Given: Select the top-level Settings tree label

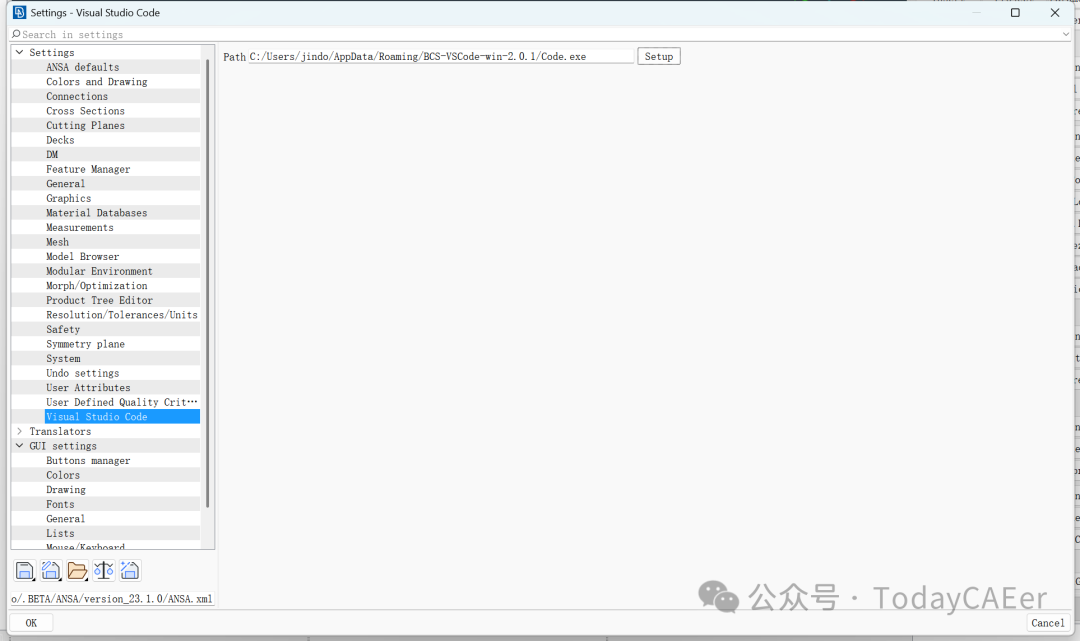Looking at the screenshot, I should pos(52,52).
